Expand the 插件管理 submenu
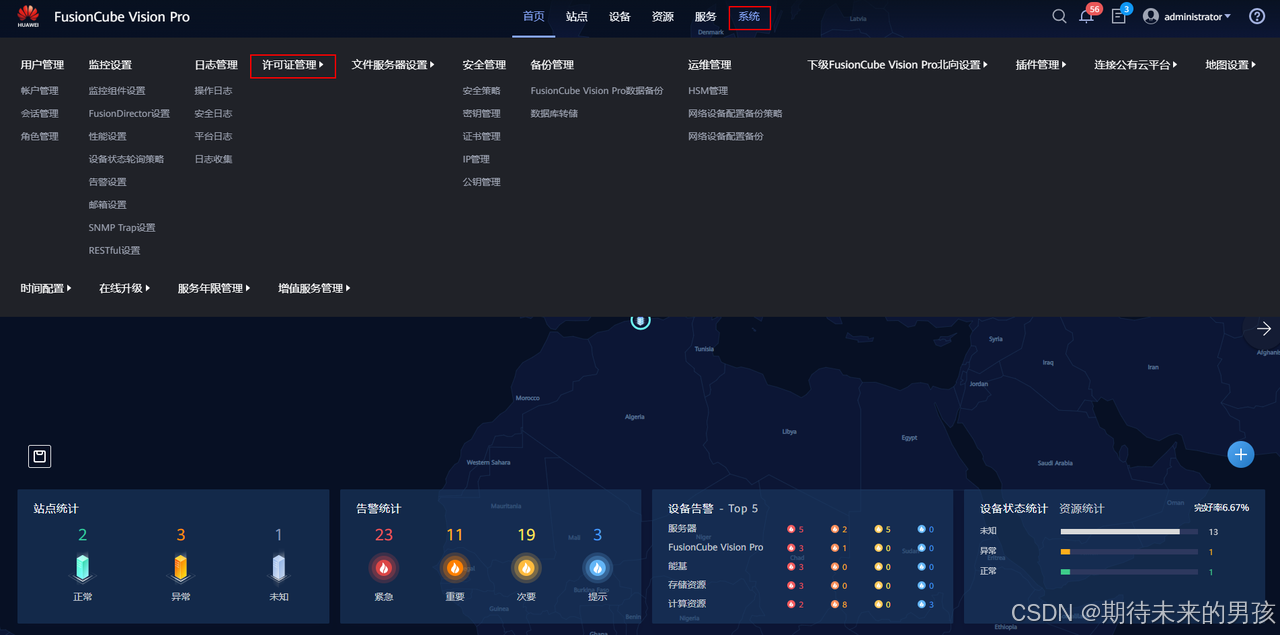 click(1041, 65)
